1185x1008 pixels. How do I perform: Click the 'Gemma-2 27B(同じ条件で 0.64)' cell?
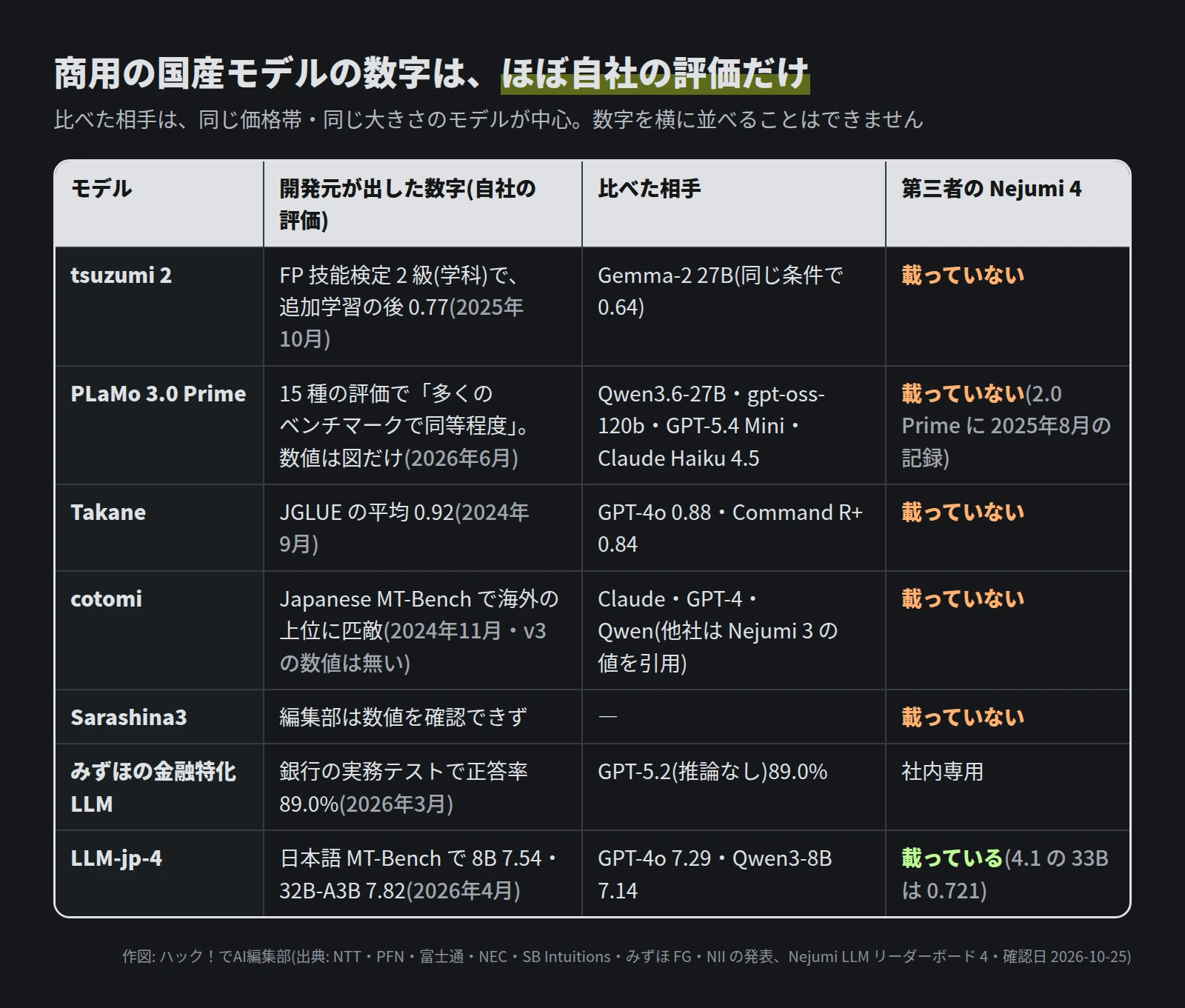tap(734, 307)
